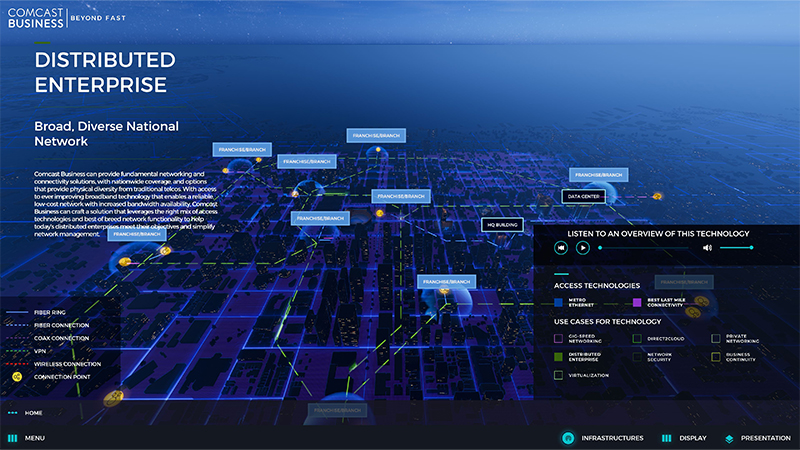Click gold connection point beside Data Center

[x=657, y=196]
